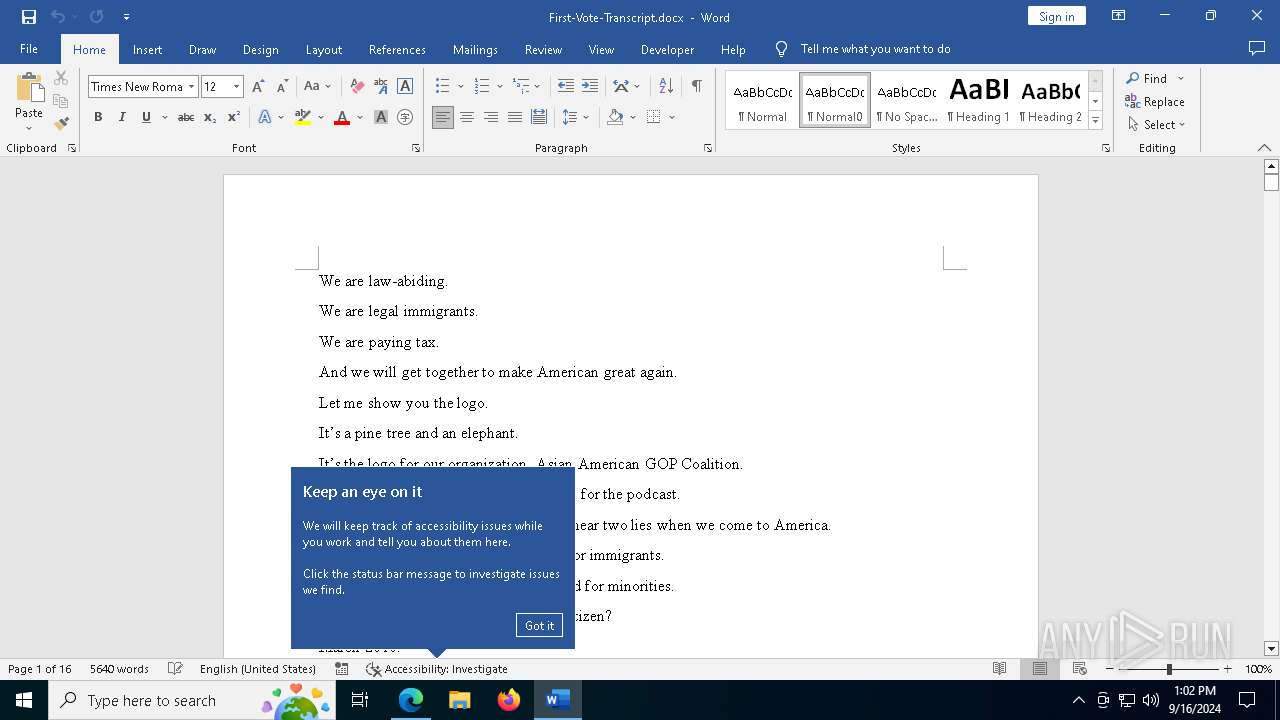
Task: Toggle Bold formatting
Action: (x=98, y=118)
